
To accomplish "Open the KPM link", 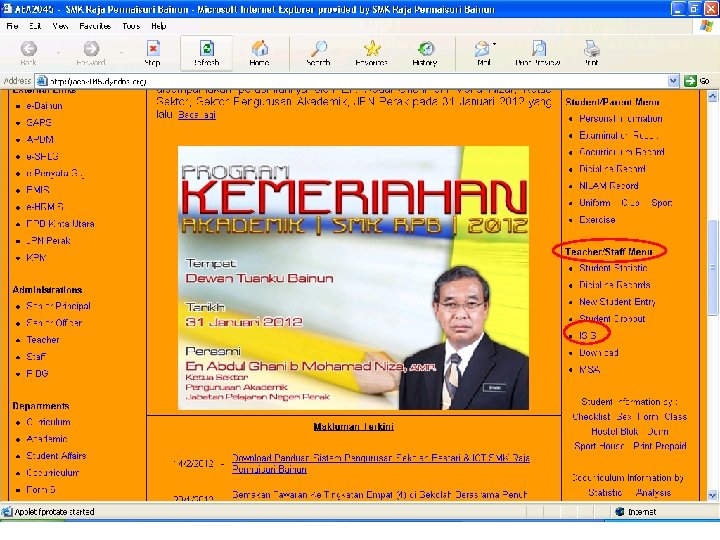I will [36, 258].
